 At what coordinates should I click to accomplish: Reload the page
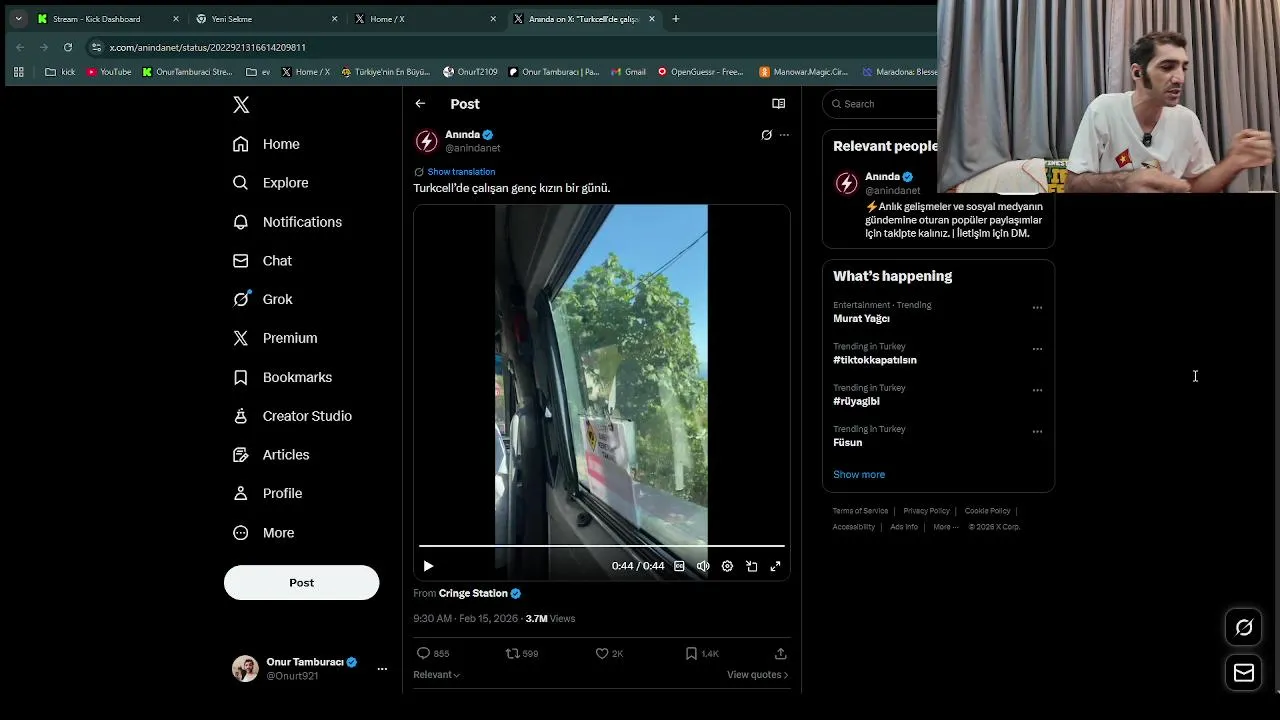click(x=68, y=47)
